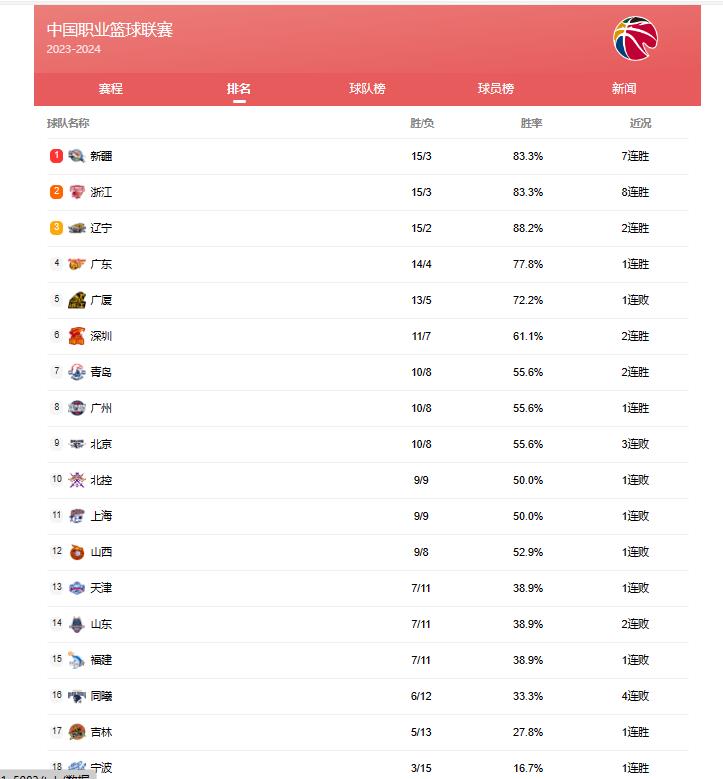The width and height of the screenshot is (723, 779).
Task: Go to the 新闻 tab
Action: click(624, 89)
